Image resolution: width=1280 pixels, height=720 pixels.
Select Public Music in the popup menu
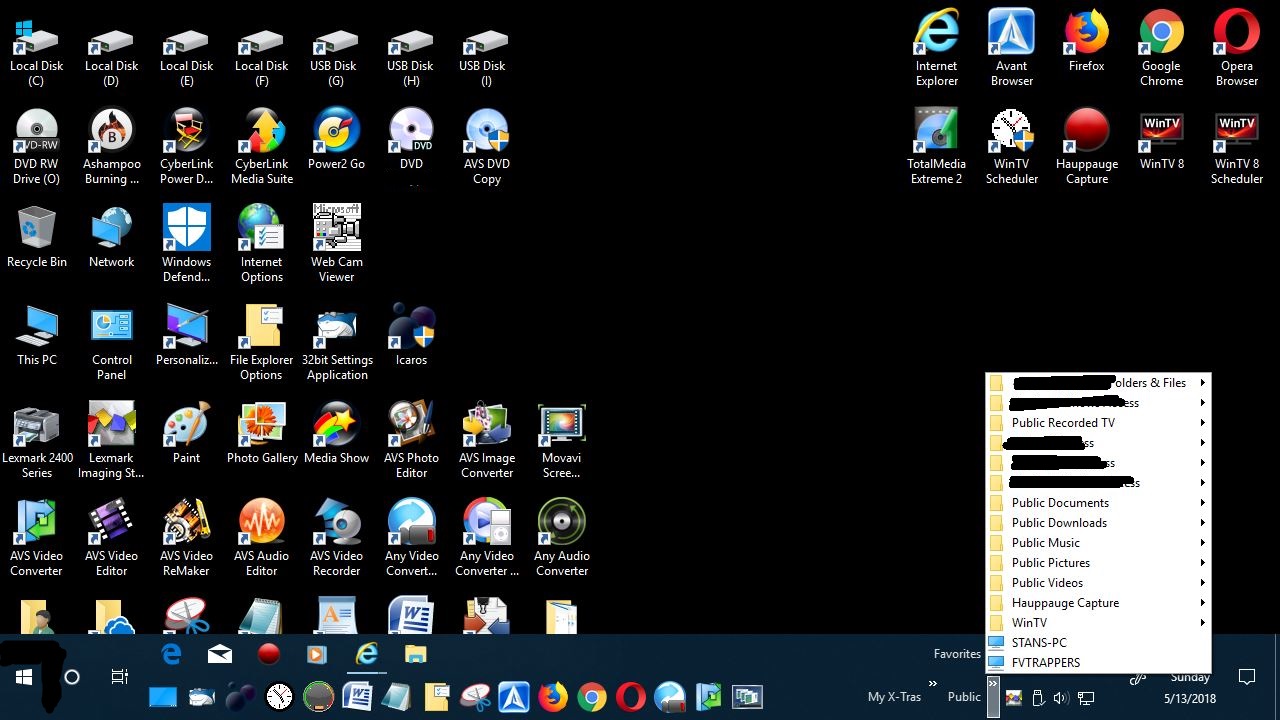click(x=1045, y=543)
